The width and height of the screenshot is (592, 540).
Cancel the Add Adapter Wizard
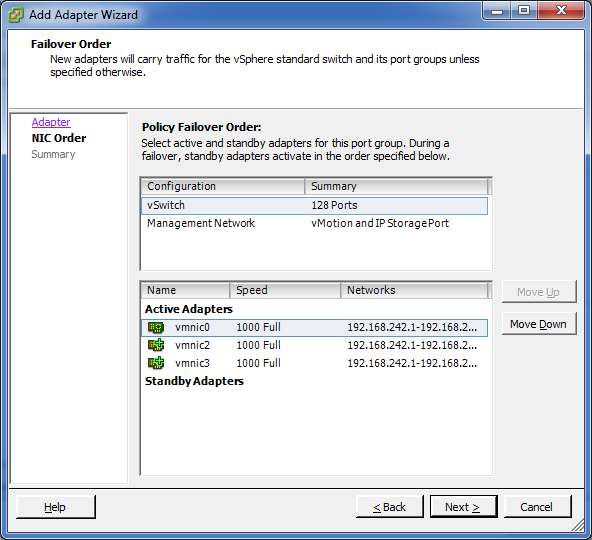(537, 507)
